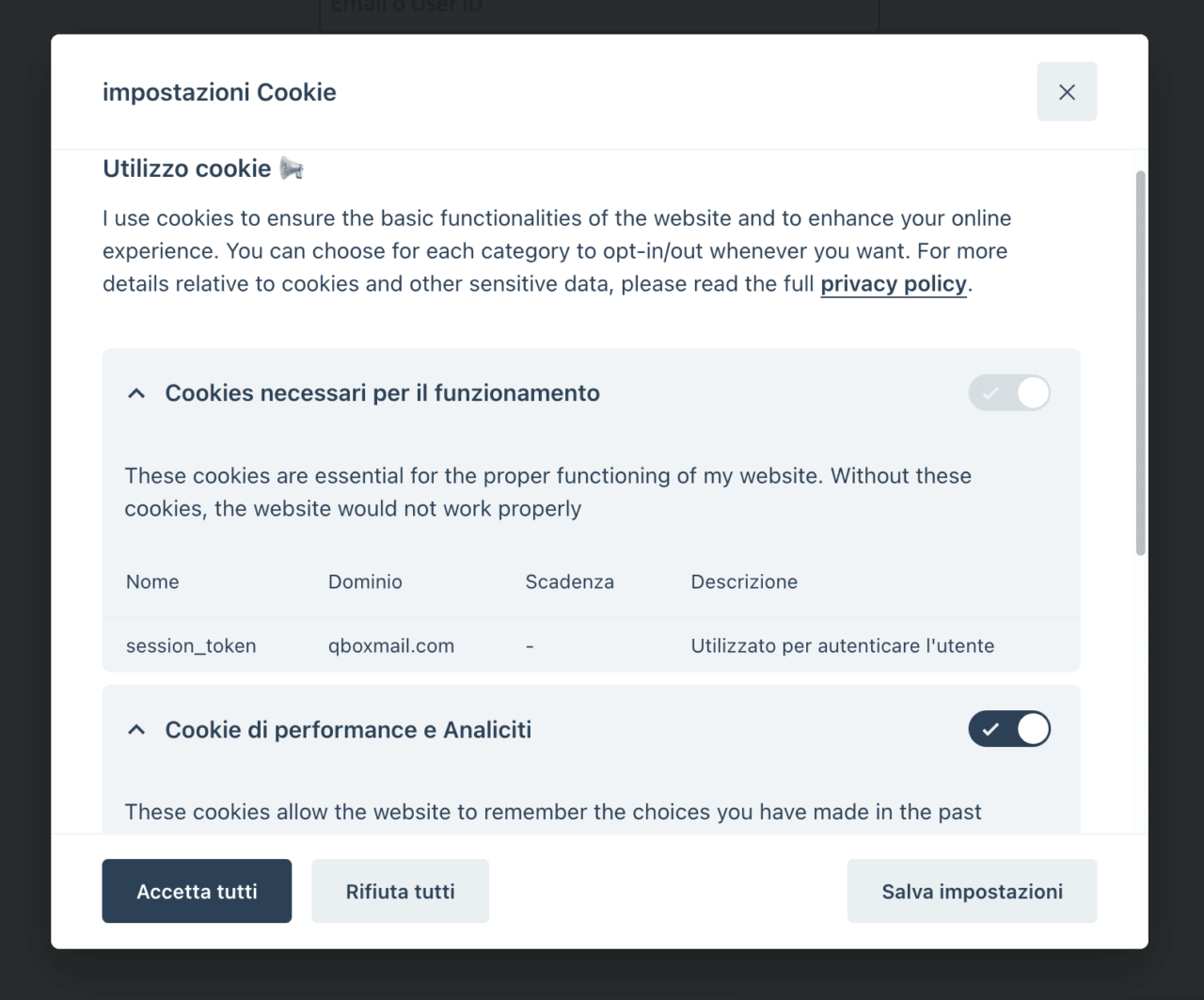Click the Dominio column header

coord(365,582)
